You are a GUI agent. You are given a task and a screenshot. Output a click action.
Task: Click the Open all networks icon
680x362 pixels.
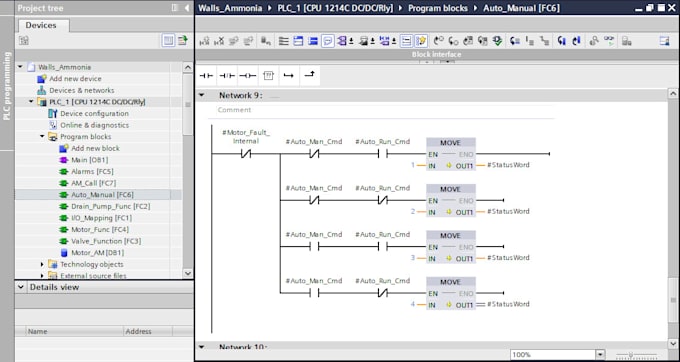(x=298, y=41)
